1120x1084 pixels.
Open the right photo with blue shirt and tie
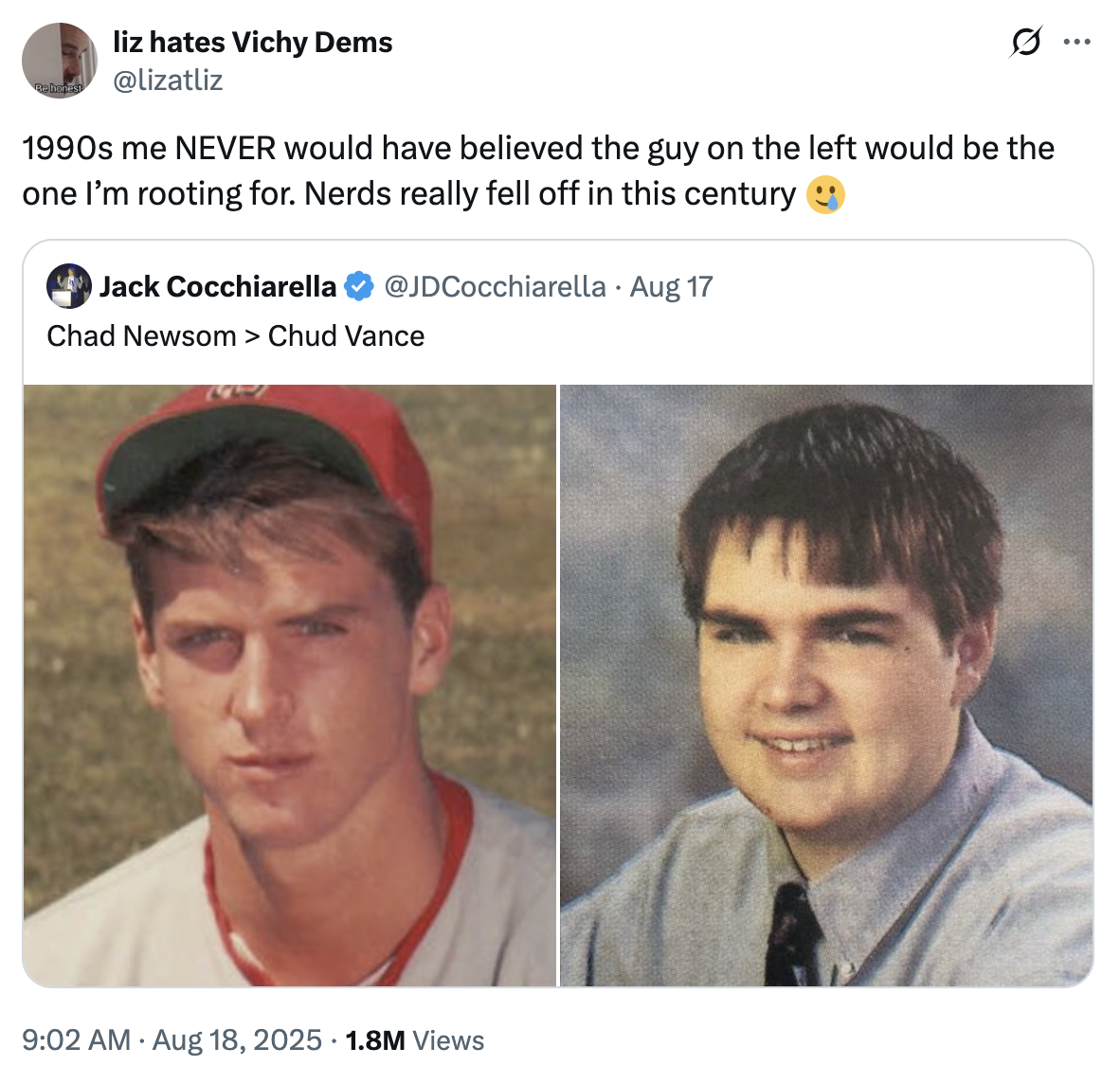click(x=826, y=685)
